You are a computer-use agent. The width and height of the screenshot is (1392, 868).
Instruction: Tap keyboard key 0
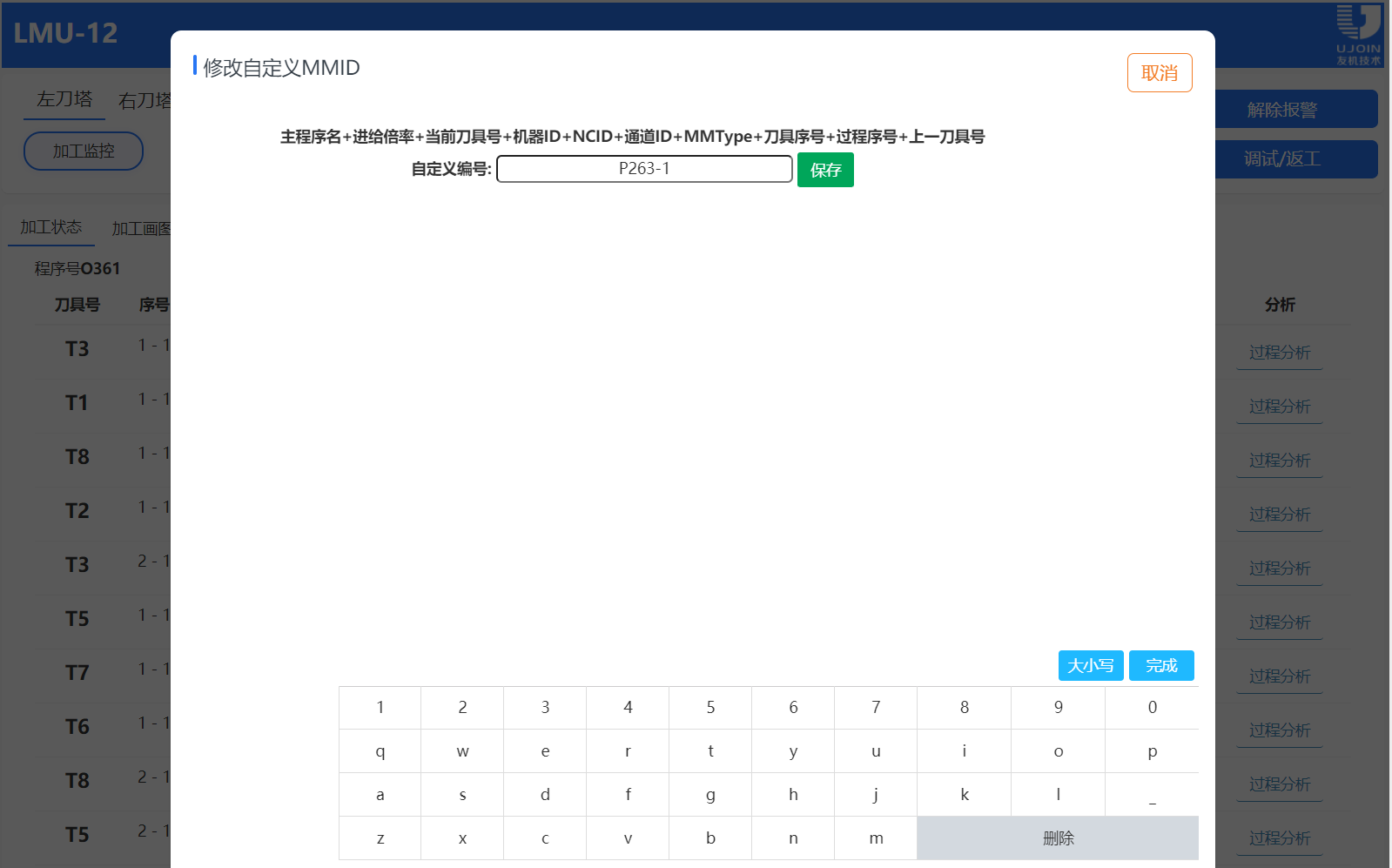(x=1153, y=708)
